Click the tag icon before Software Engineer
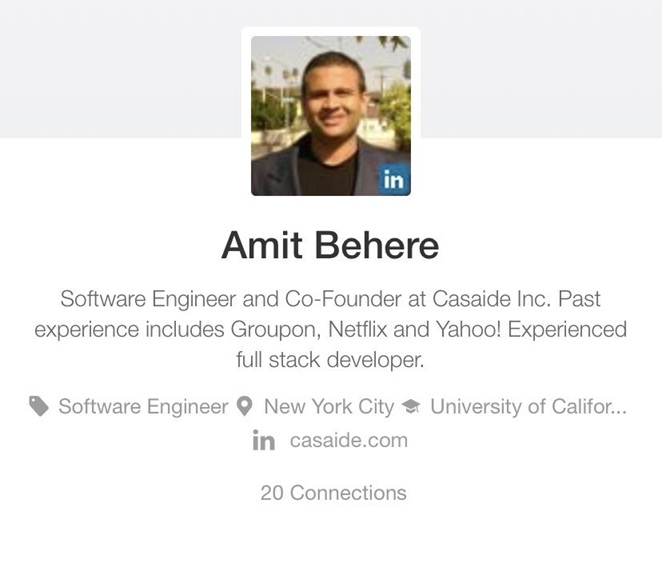Viewport: 662px width, 563px height. point(39,406)
